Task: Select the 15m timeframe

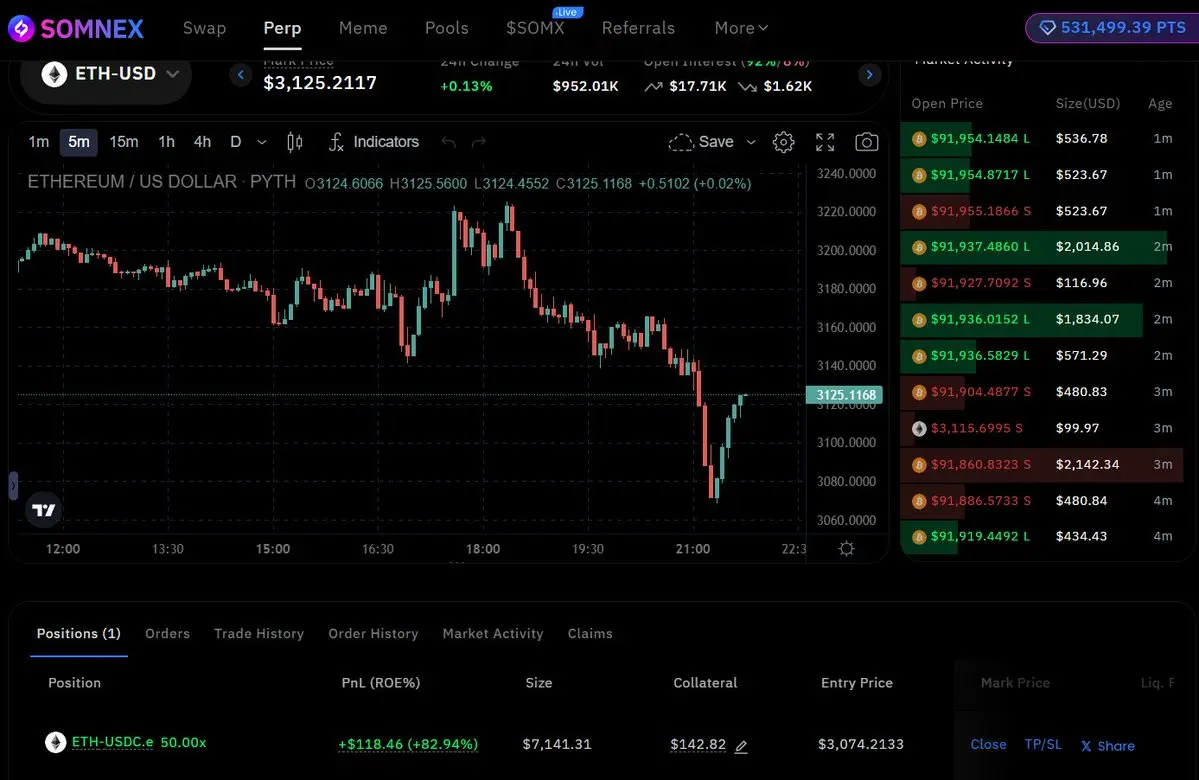Action: pyautogui.click(x=124, y=141)
